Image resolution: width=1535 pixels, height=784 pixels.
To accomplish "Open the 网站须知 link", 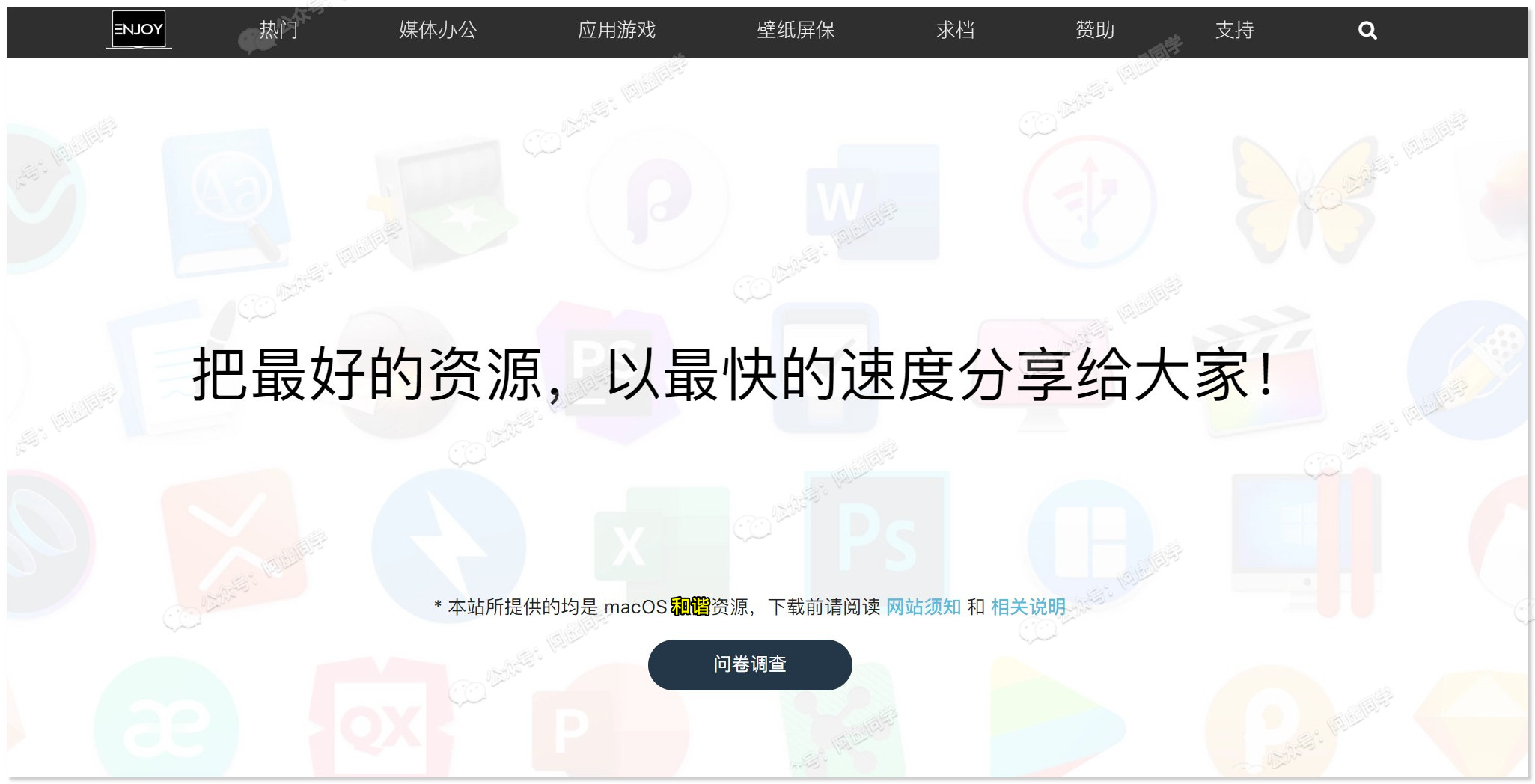I will point(924,607).
